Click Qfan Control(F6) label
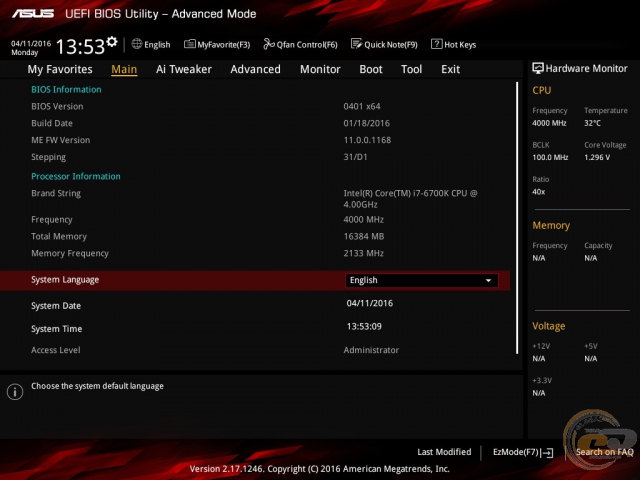The image size is (640, 480). [307, 44]
